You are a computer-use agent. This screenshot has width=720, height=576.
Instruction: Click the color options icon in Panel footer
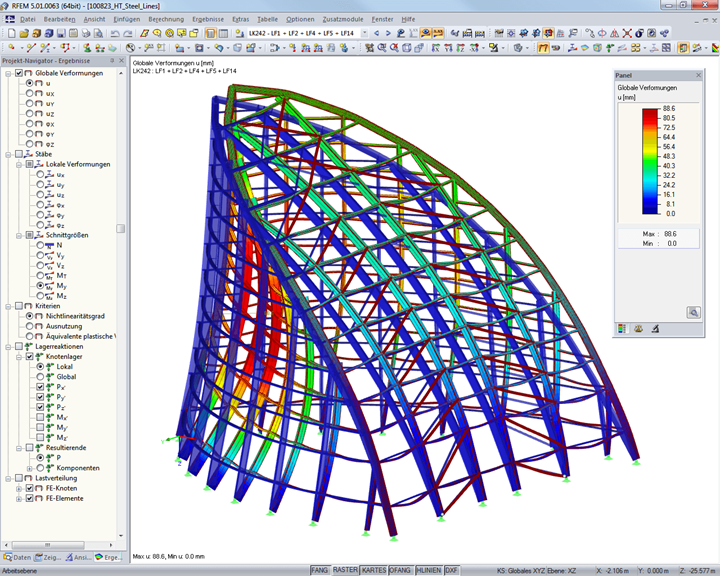click(x=622, y=328)
